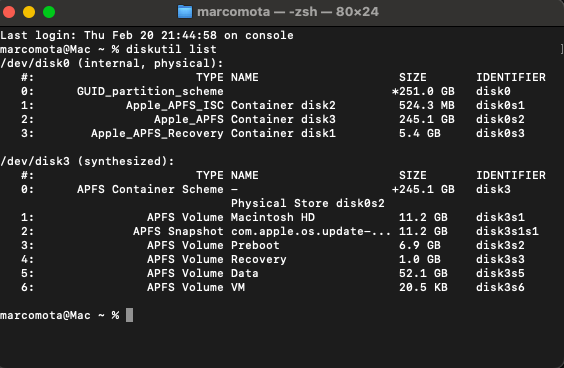The image size is (564, 368).
Task: Click the window title 'marcomota — -zsh — 80×24'
Action: tap(288, 12)
